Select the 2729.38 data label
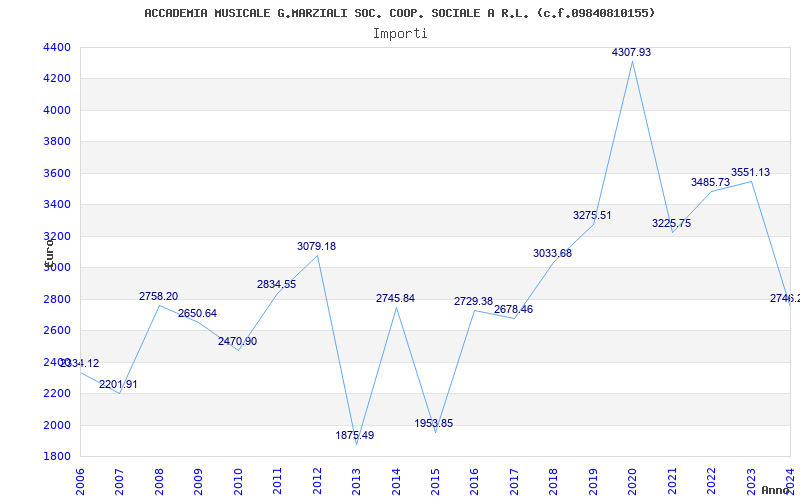 click(x=473, y=302)
